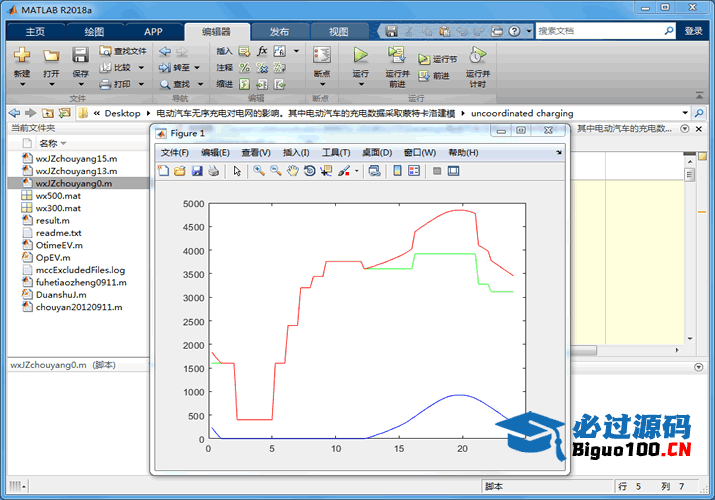Screen dimensions: 715x500
Task: Open the 文件(F) menu in Figure 1
Action: click(x=174, y=153)
